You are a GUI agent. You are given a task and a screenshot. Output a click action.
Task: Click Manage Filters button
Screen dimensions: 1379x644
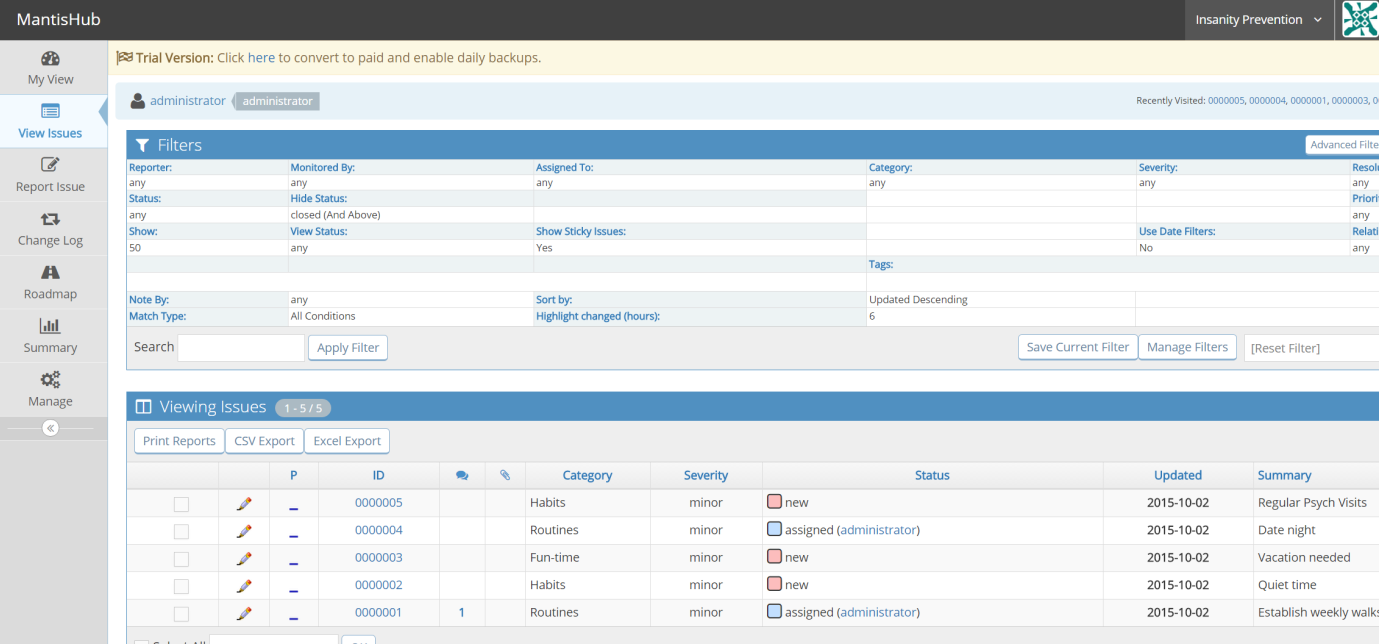pyautogui.click(x=1187, y=347)
